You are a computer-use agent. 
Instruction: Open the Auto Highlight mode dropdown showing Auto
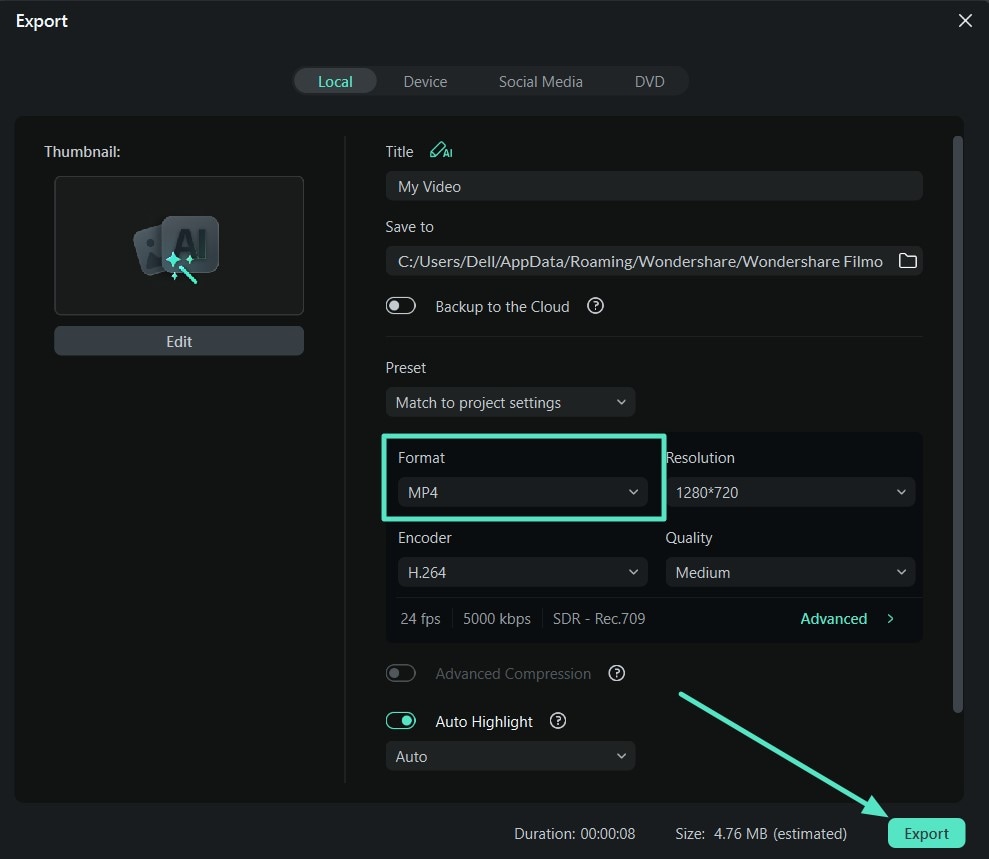pos(510,756)
